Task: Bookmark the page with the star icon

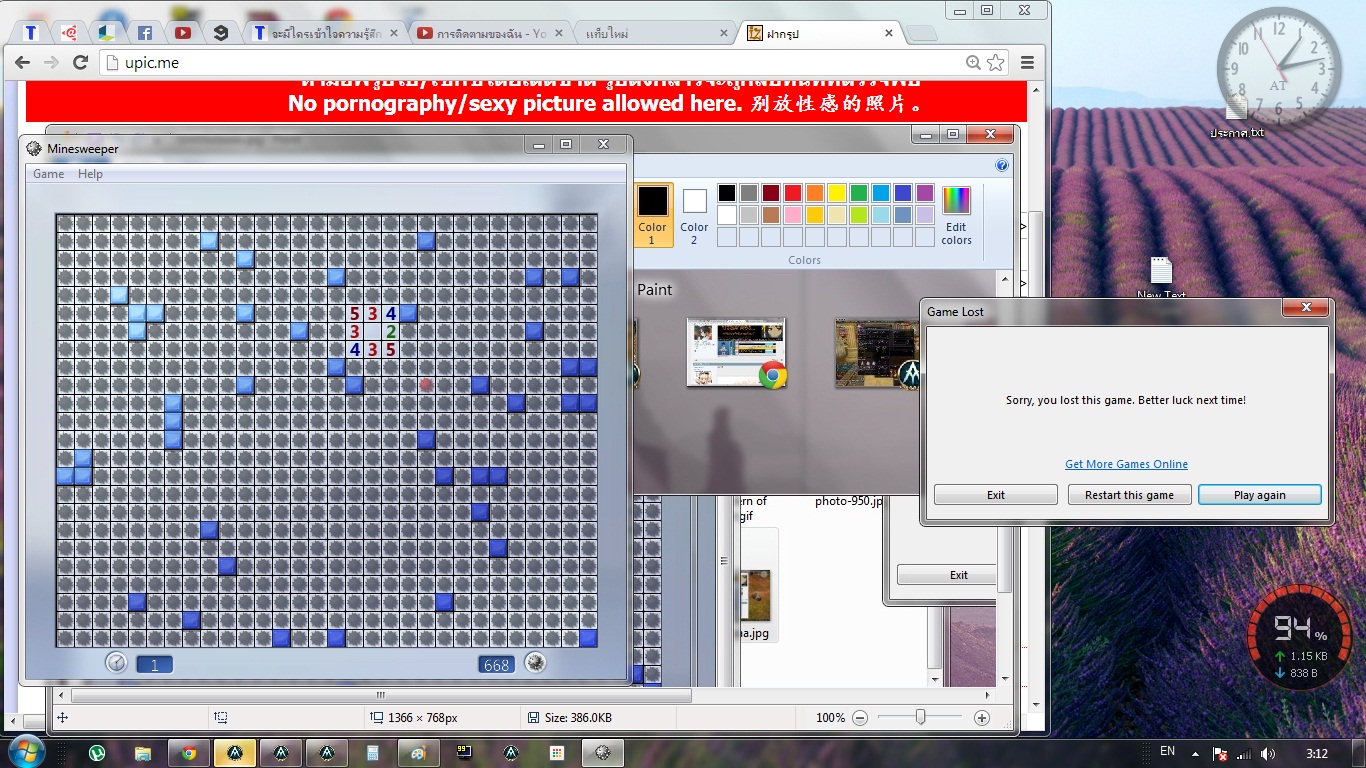Action: (x=996, y=63)
